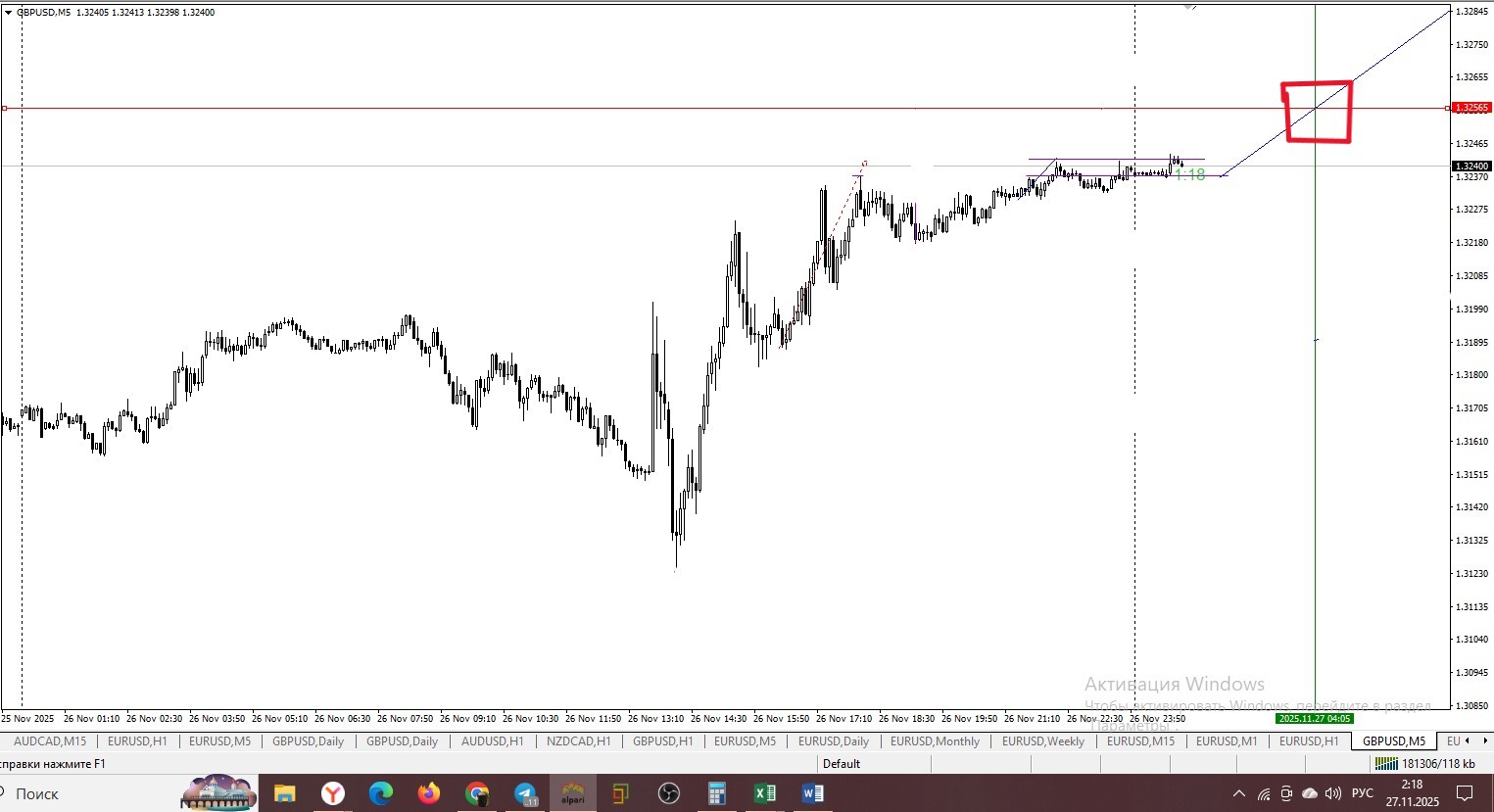Switch to the EURUSD,M1 chart tab
This screenshot has width=1494, height=812.
1227,741
